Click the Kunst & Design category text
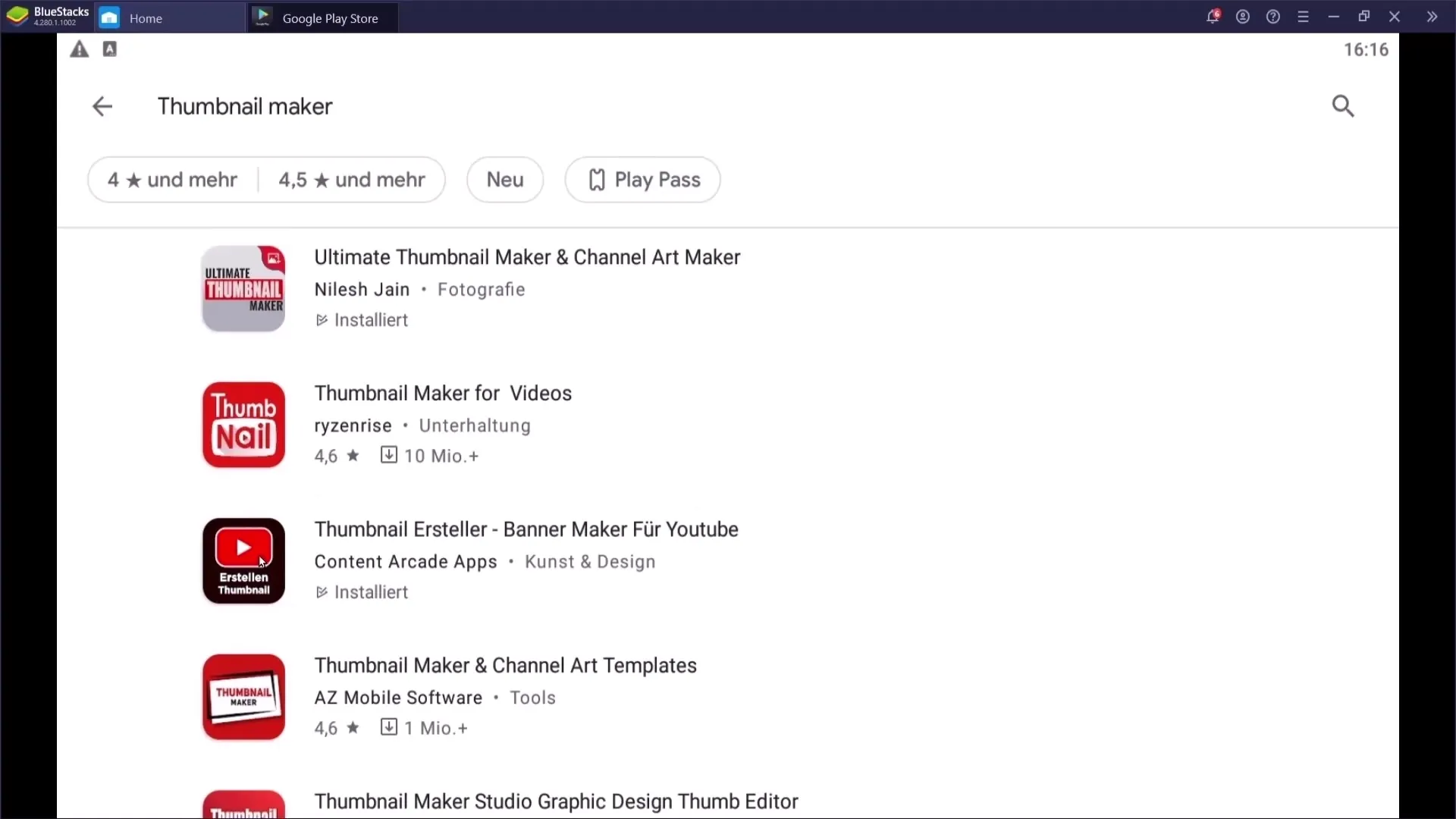Viewport: 1456px width, 819px height. [x=590, y=562]
